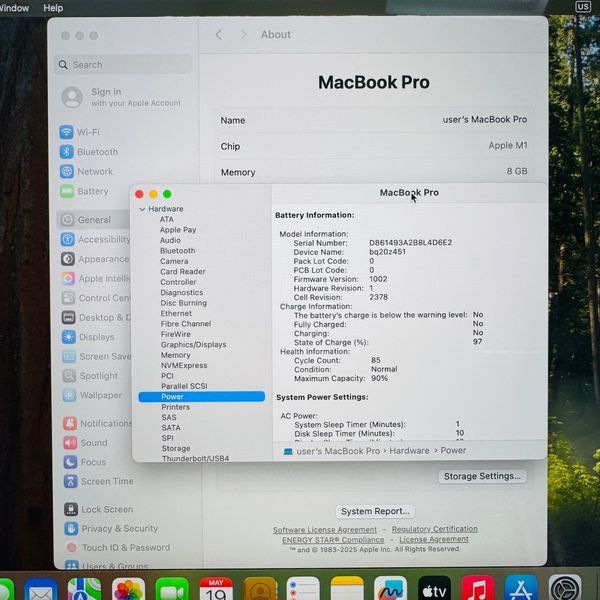Open Lock Screen settings in sidebar
The image size is (600, 600).
pyautogui.click(x=99, y=509)
